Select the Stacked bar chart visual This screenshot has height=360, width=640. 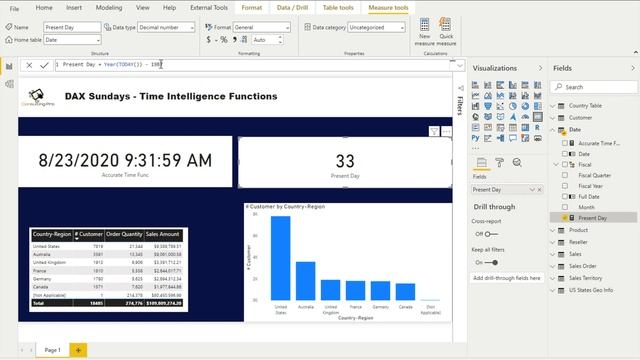point(476,85)
